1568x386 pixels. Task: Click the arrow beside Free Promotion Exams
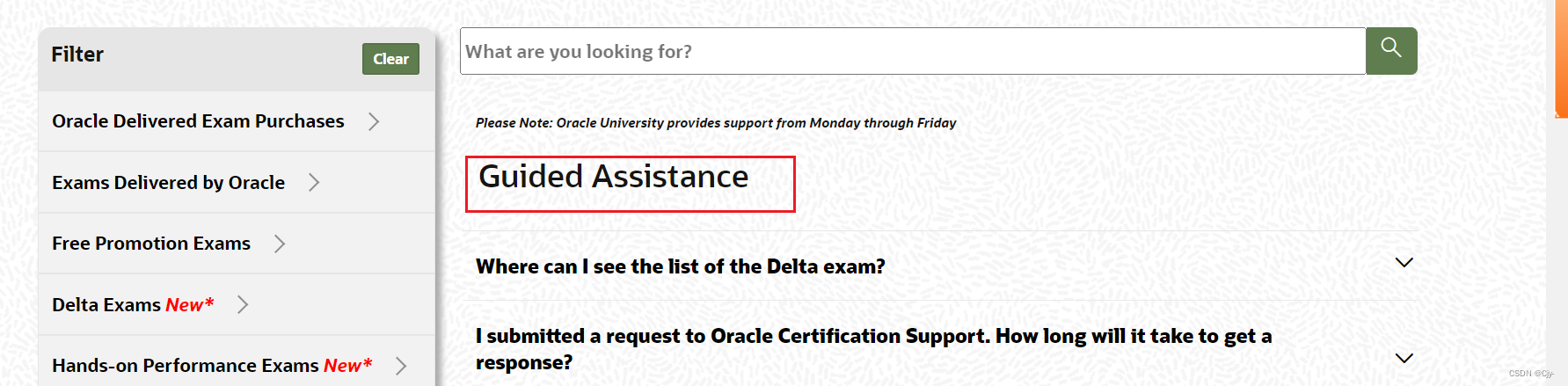click(x=280, y=244)
